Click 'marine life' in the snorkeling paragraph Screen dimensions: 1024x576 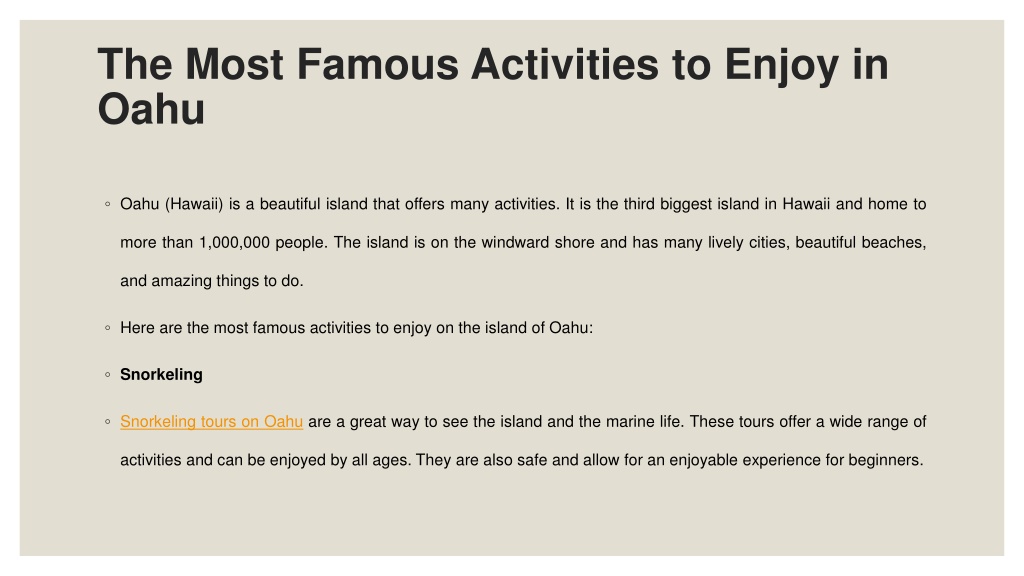point(645,422)
